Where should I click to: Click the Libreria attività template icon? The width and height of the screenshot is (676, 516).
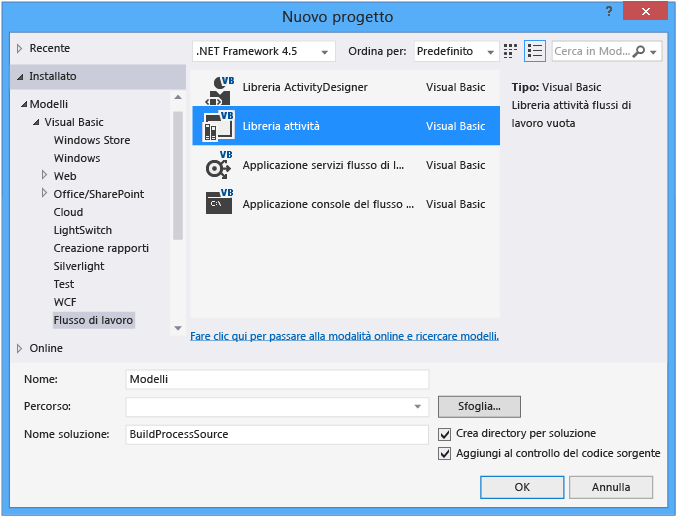click(219, 126)
